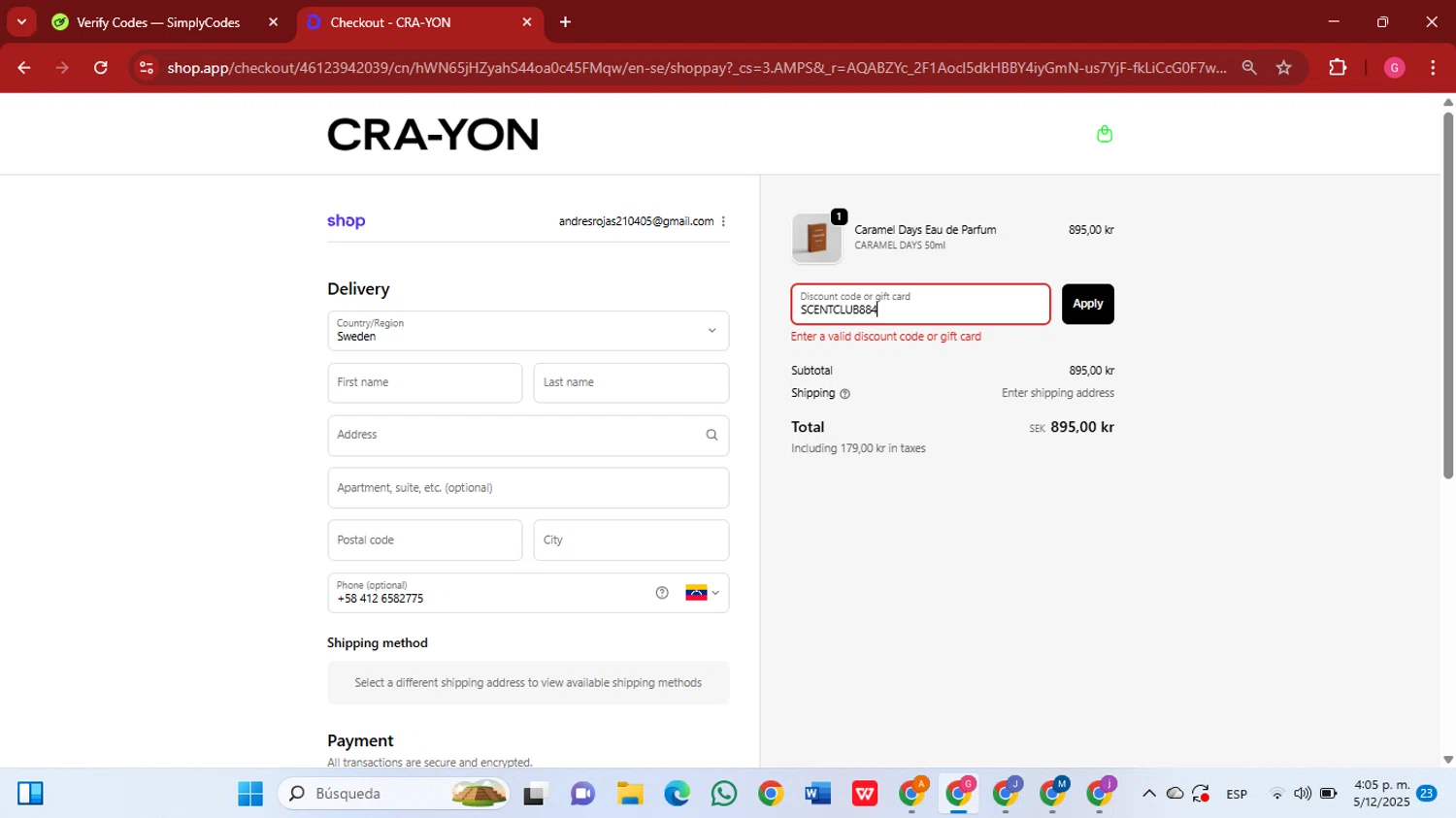Image resolution: width=1456 pixels, height=818 pixels.
Task: Open the notification count badge 23
Action: click(1426, 794)
